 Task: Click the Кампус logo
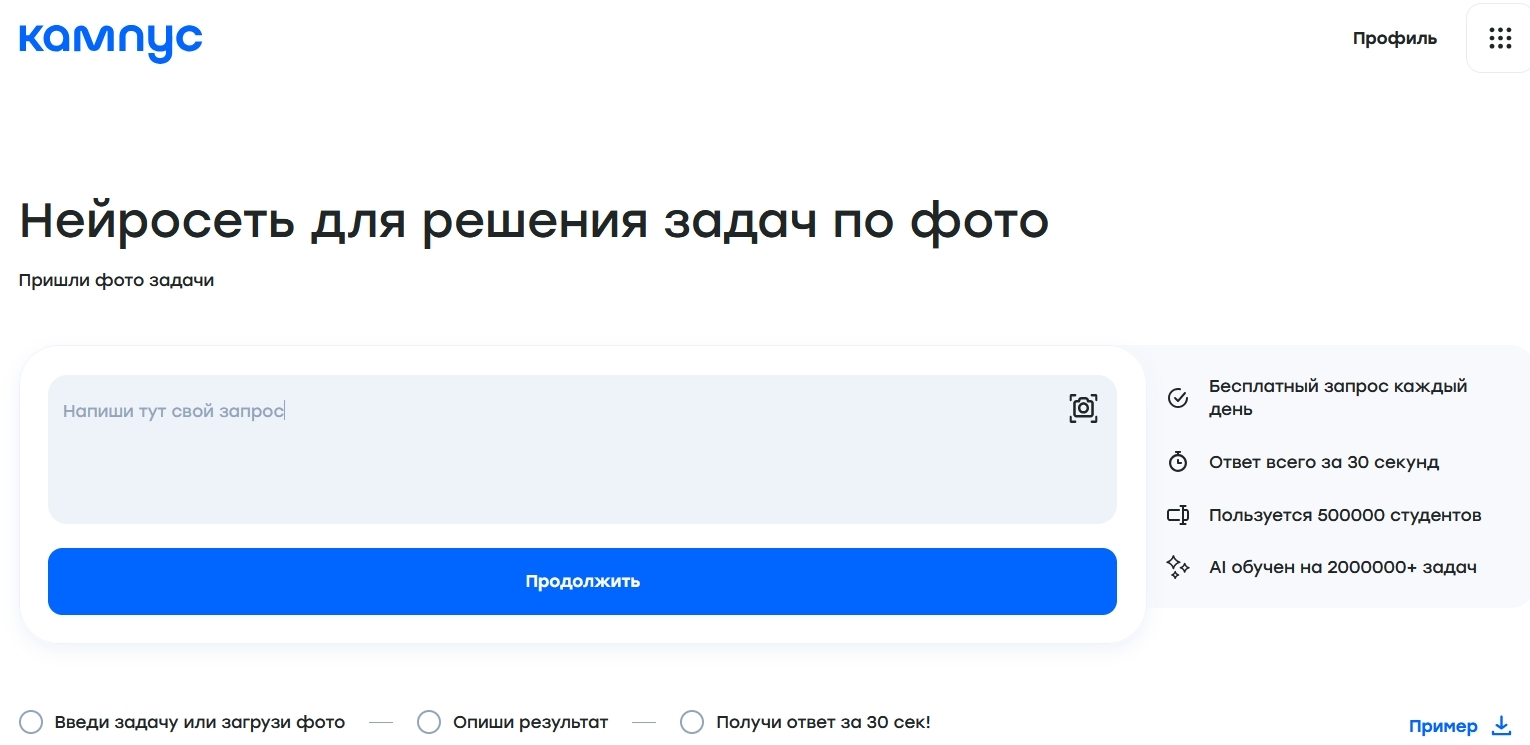click(110, 40)
